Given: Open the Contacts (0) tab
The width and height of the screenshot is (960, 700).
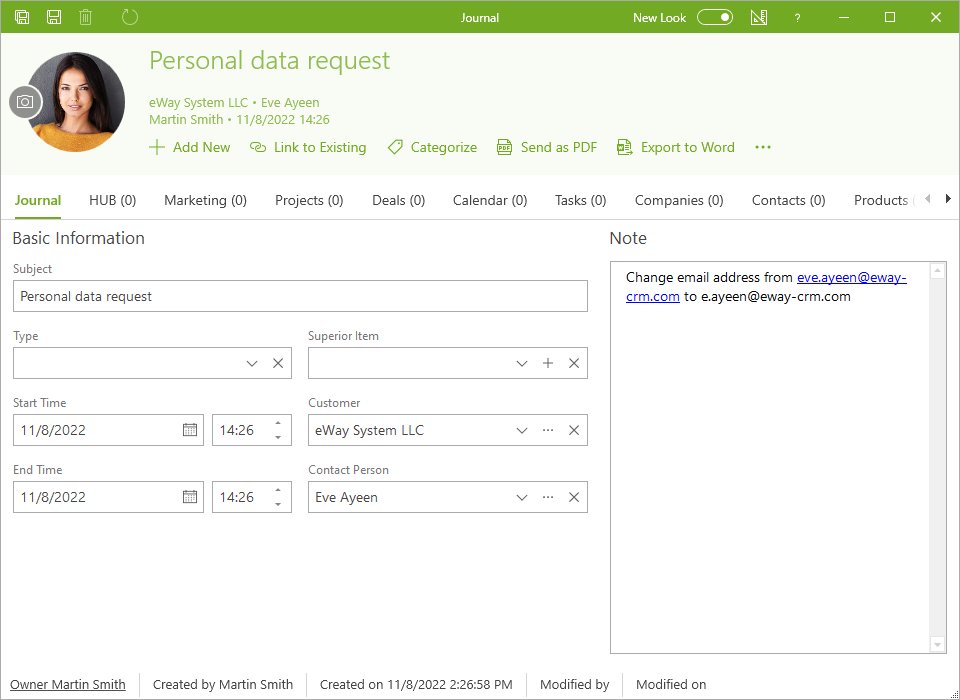Looking at the screenshot, I should click(x=789, y=200).
